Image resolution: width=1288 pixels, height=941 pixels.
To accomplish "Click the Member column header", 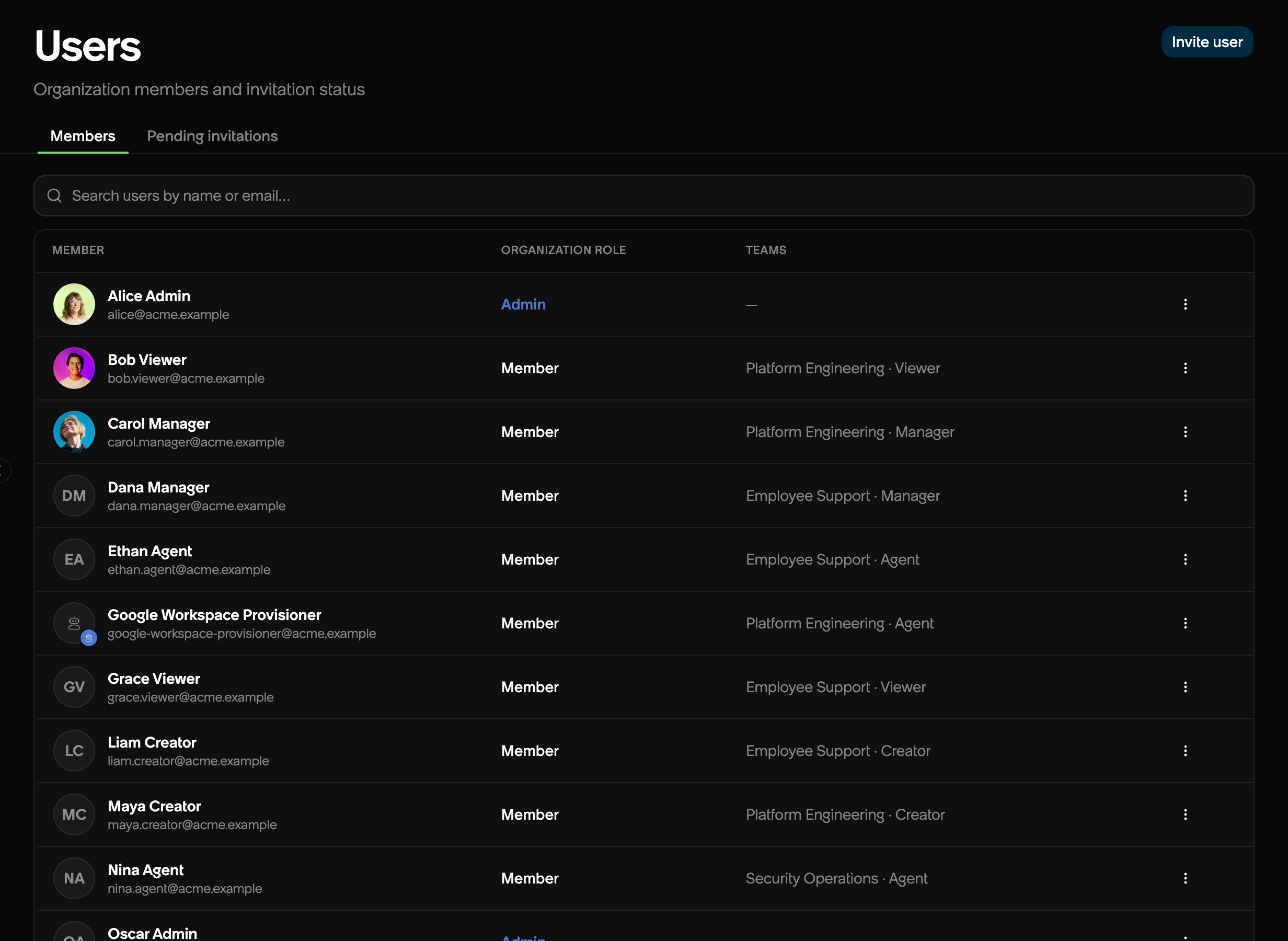I will click(78, 250).
